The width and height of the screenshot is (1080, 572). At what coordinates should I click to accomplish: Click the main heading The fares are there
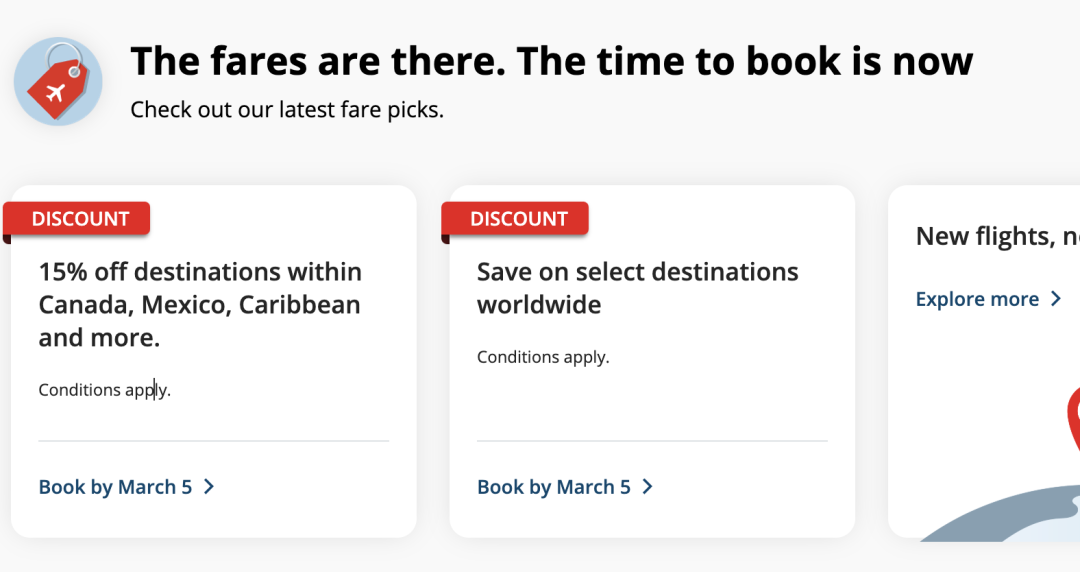pyautogui.click(x=552, y=61)
